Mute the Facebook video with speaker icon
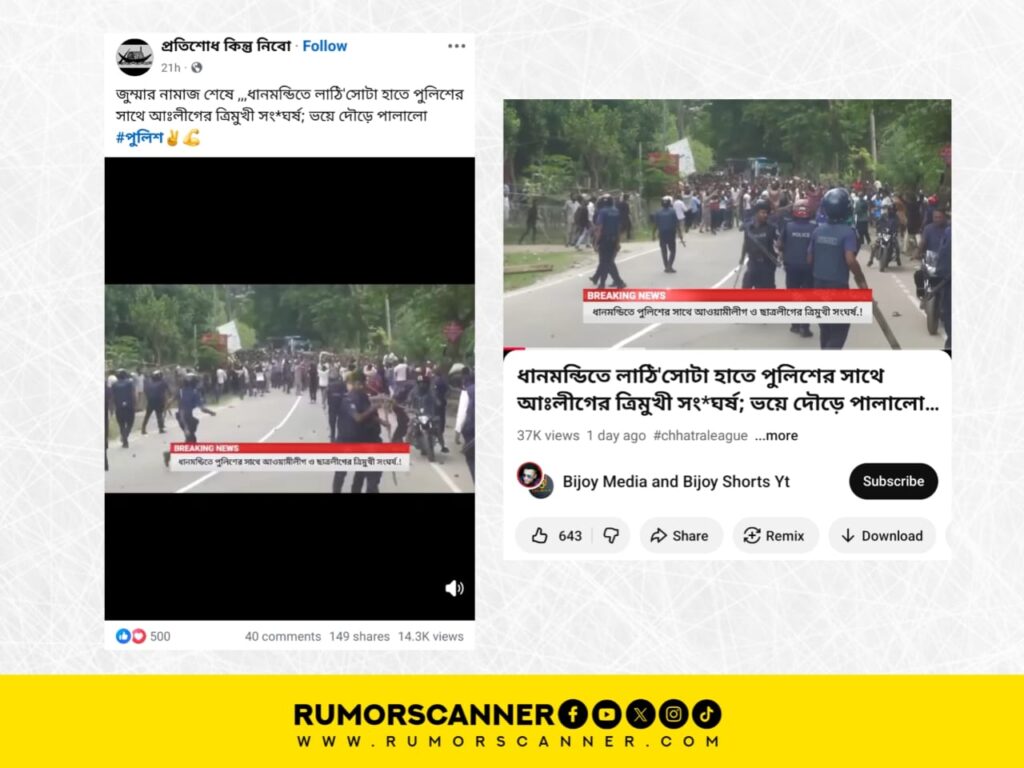The width and height of the screenshot is (1024, 768). (454, 588)
